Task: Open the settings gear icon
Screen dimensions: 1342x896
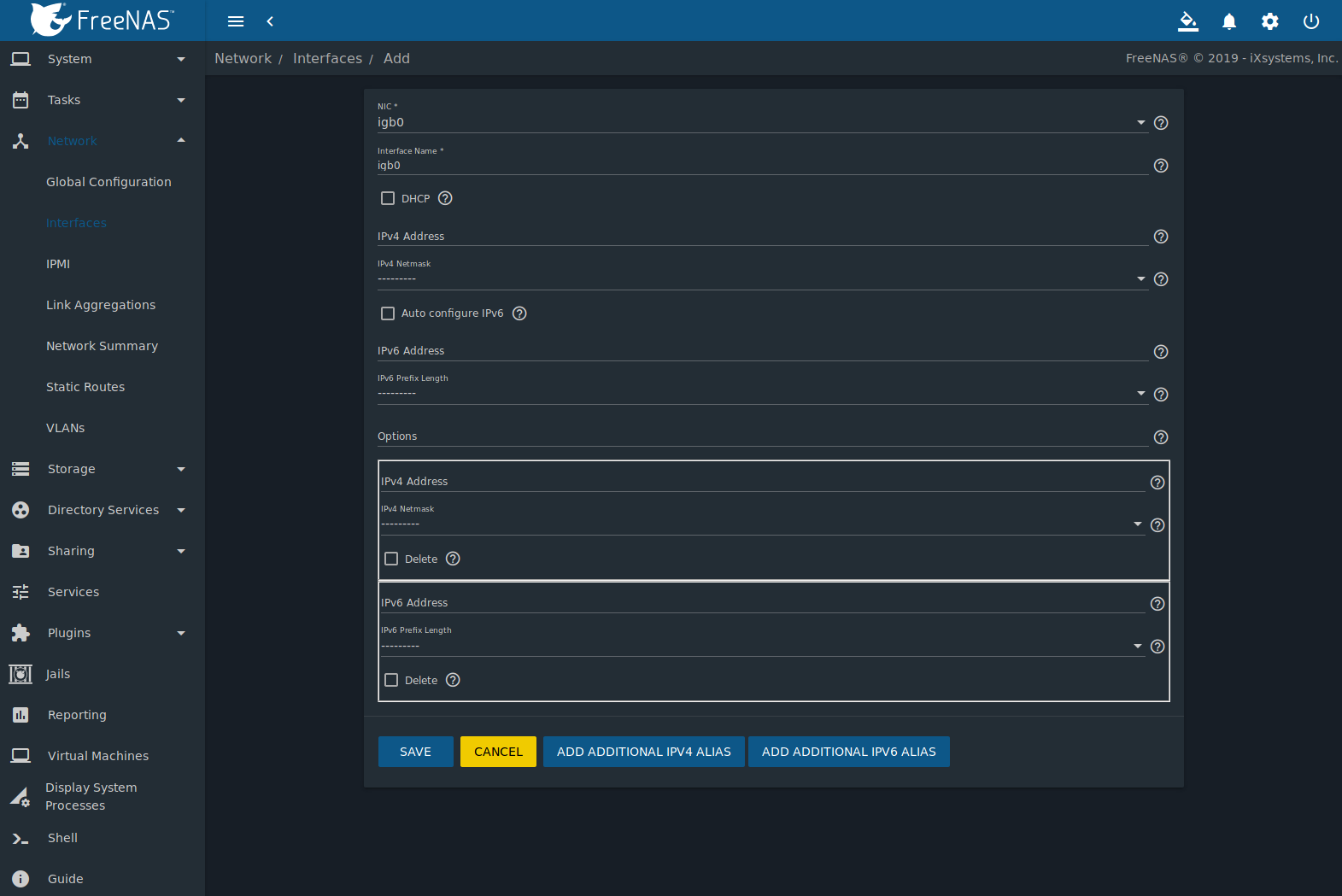Action: (x=1270, y=21)
